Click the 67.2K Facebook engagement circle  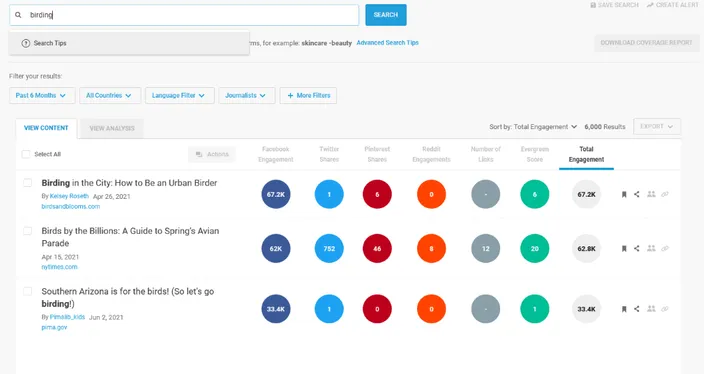(276, 194)
